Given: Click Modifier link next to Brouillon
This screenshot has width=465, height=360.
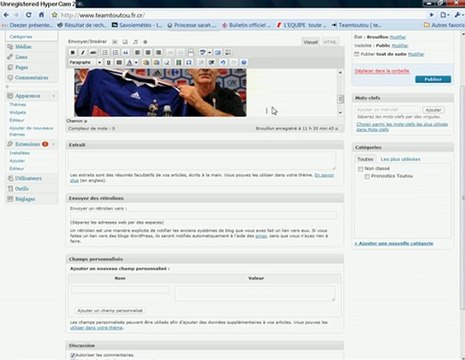Looking at the screenshot, I should [x=398, y=37].
